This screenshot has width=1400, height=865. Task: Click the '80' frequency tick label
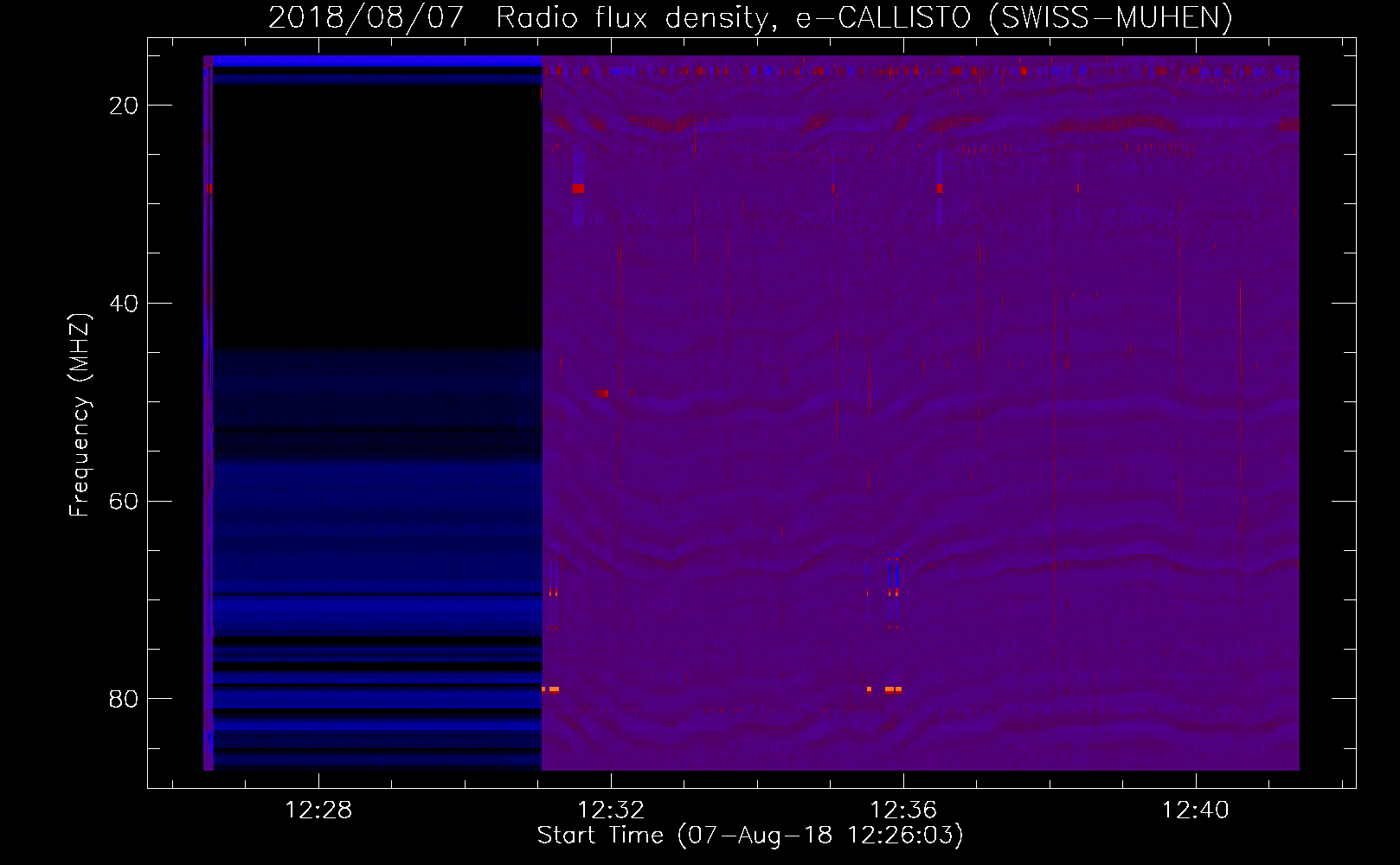[124, 699]
